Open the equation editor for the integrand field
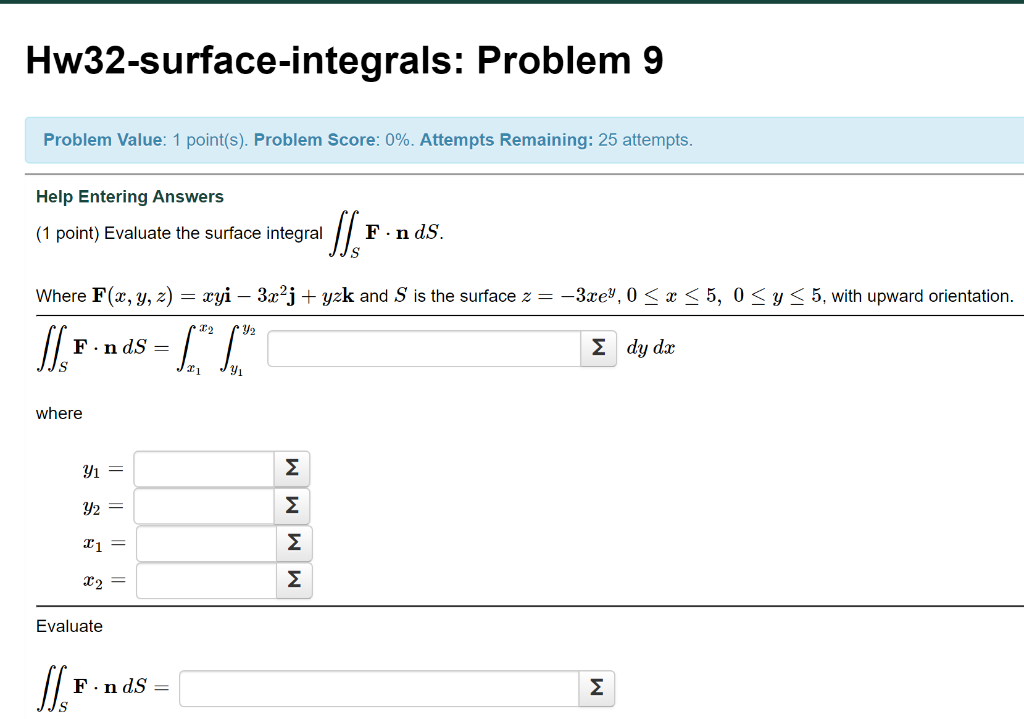Image resolution: width=1024 pixels, height=719 pixels. coord(598,348)
